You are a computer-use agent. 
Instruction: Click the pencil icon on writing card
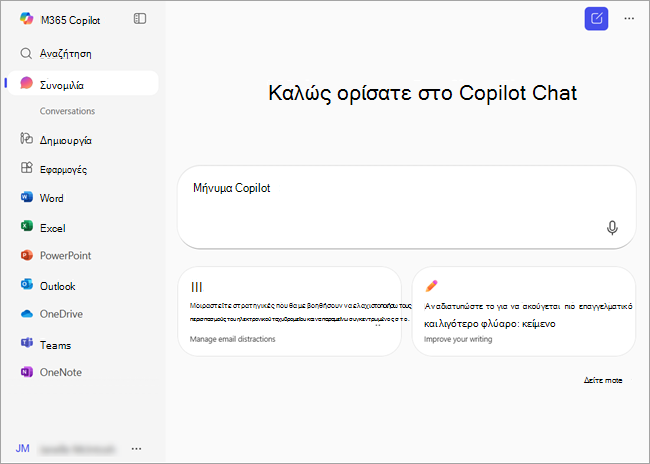[431, 286]
